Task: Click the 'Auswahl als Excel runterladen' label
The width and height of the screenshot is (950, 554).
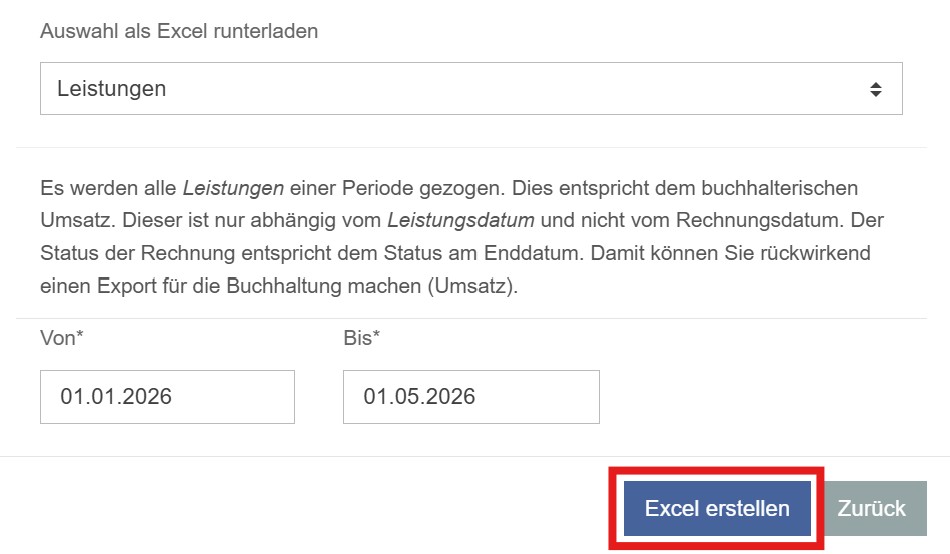Action: tap(179, 31)
